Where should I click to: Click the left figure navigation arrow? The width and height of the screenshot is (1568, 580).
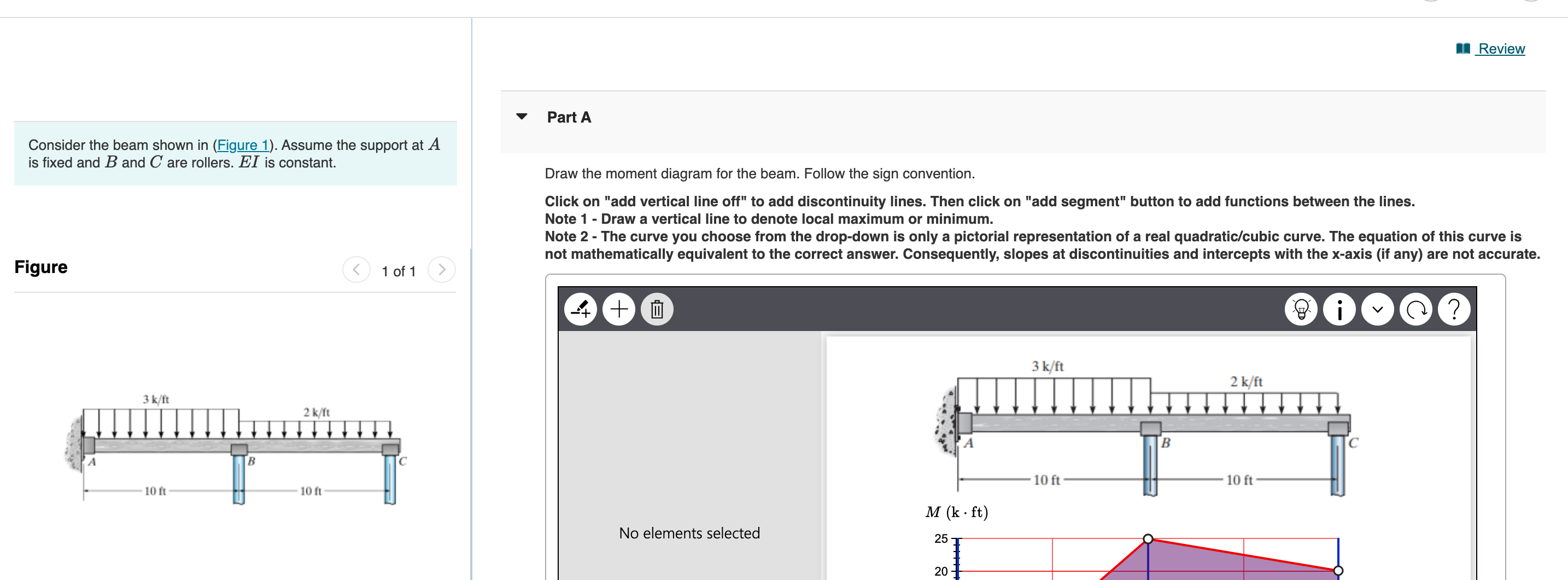click(x=355, y=270)
